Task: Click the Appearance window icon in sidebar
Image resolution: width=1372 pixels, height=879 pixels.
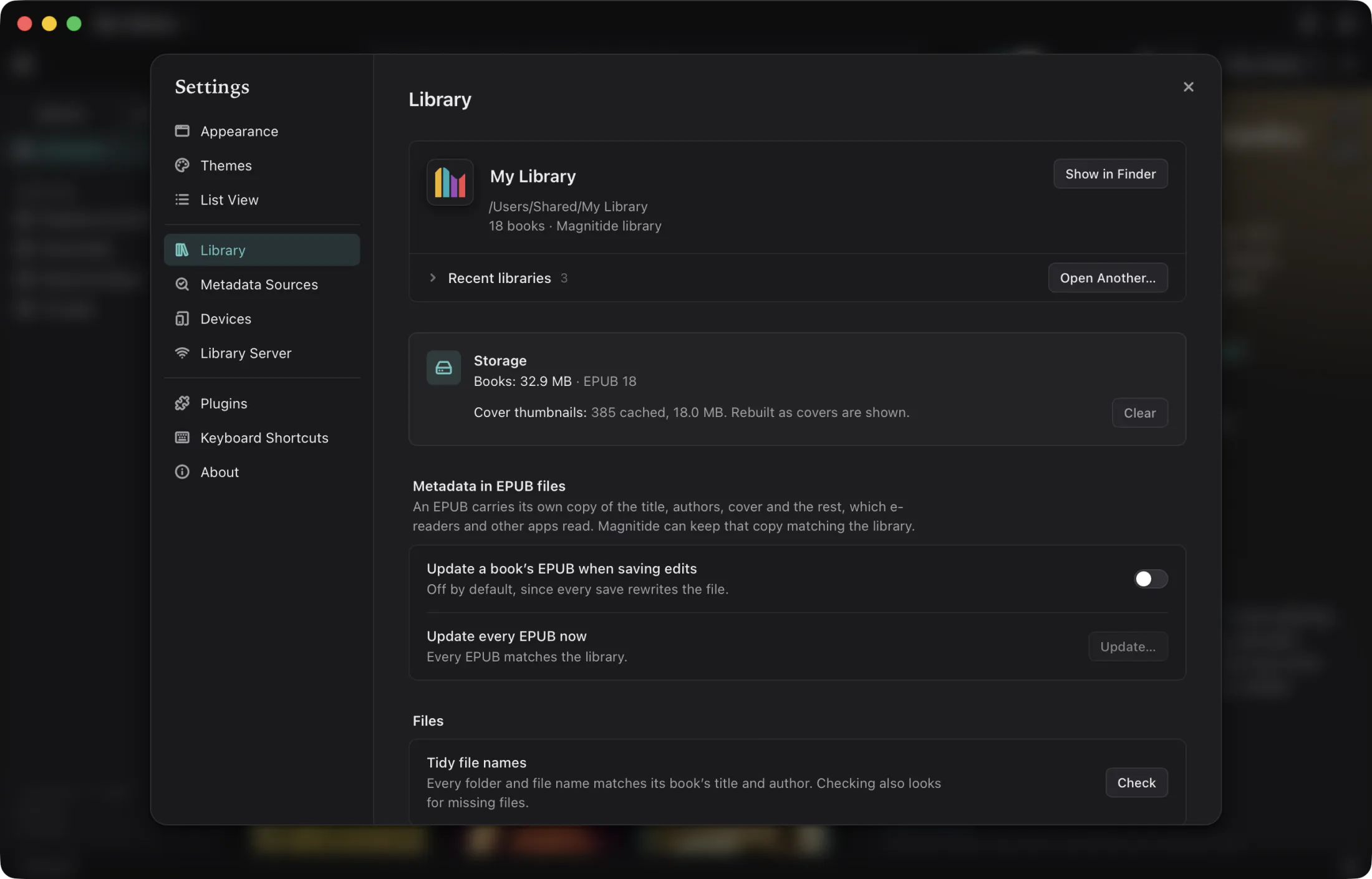Action: [x=182, y=131]
